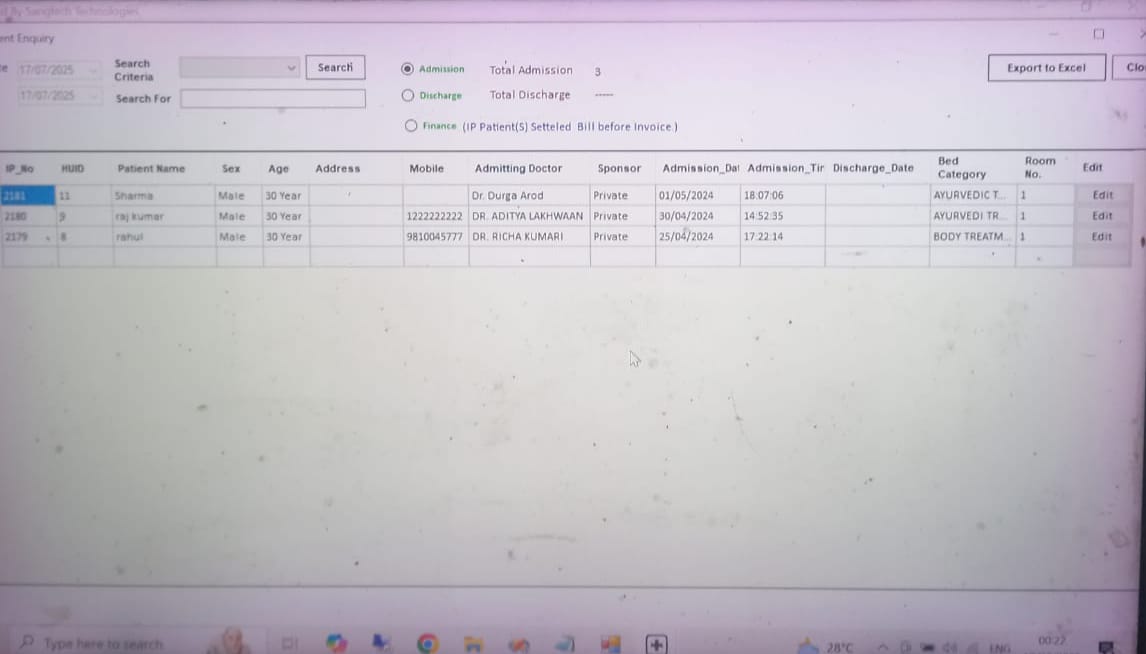Click the Bed Category column header
Viewport: 1146px width, 654px height.
pyautogui.click(x=962, y=167)
